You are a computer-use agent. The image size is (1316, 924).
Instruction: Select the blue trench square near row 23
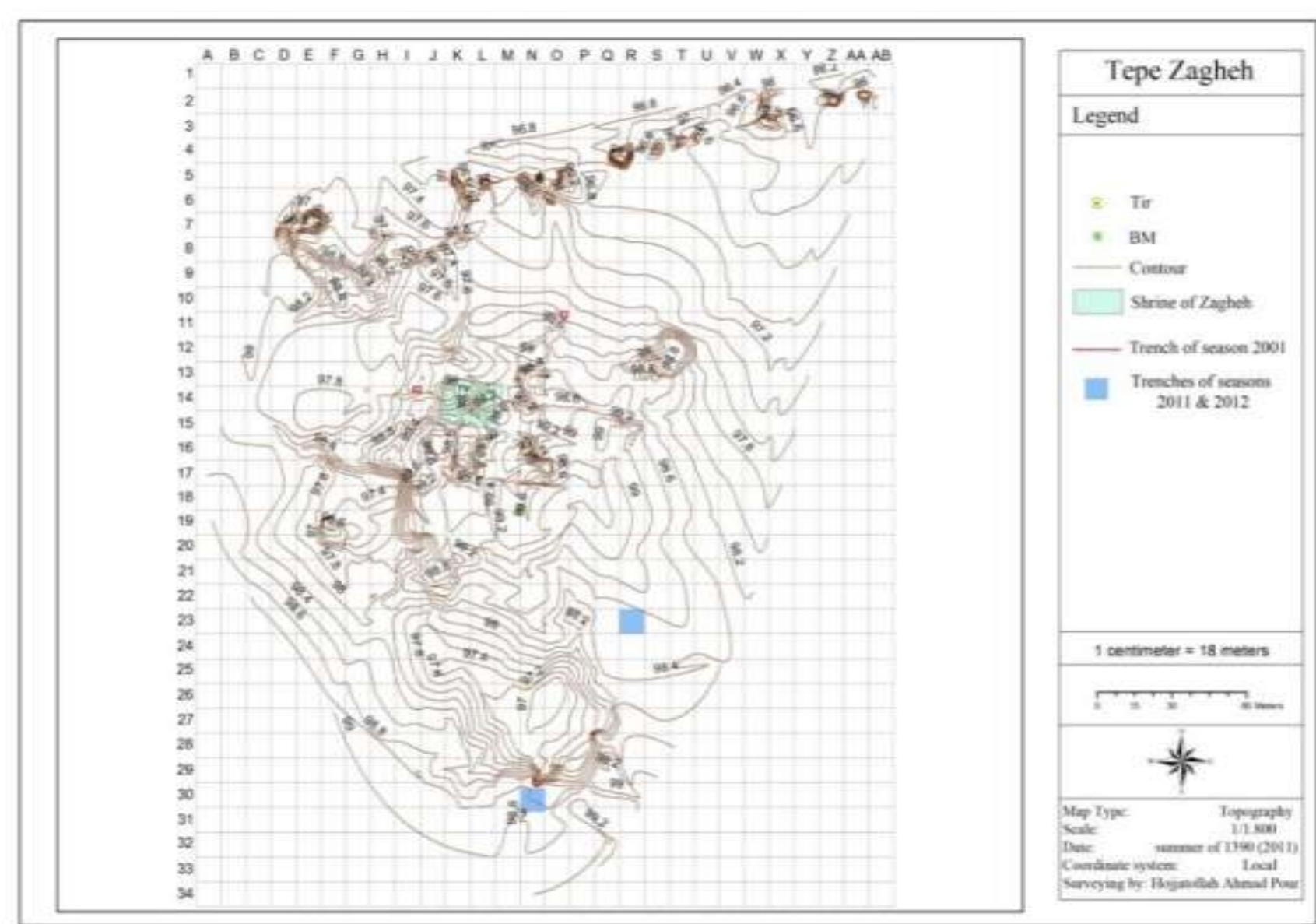point(631,620)
